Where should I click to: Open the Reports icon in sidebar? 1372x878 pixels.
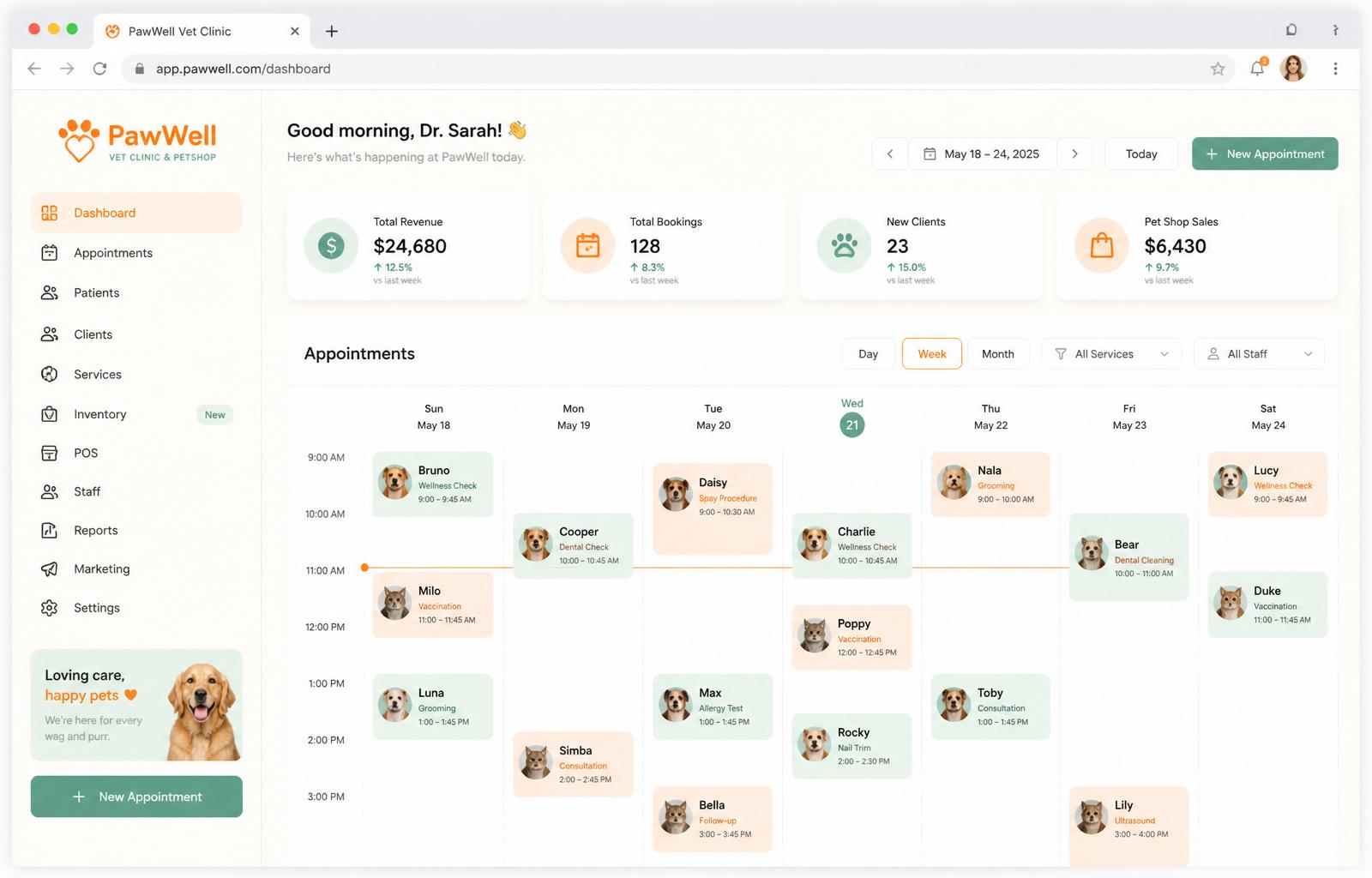tap(50, 531)
